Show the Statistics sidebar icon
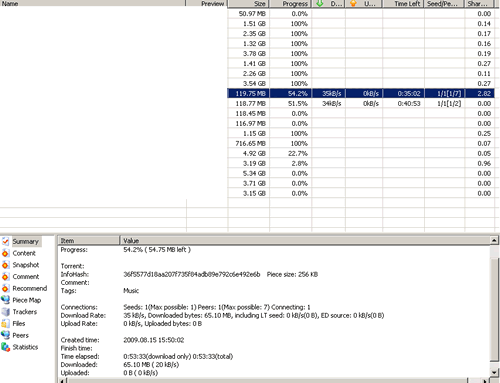500x383 pixels. [x=5, y=347]
